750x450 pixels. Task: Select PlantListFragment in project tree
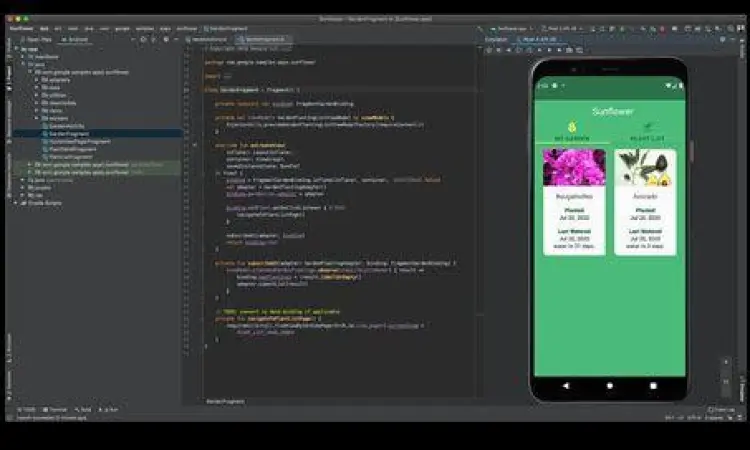point(70,157)
